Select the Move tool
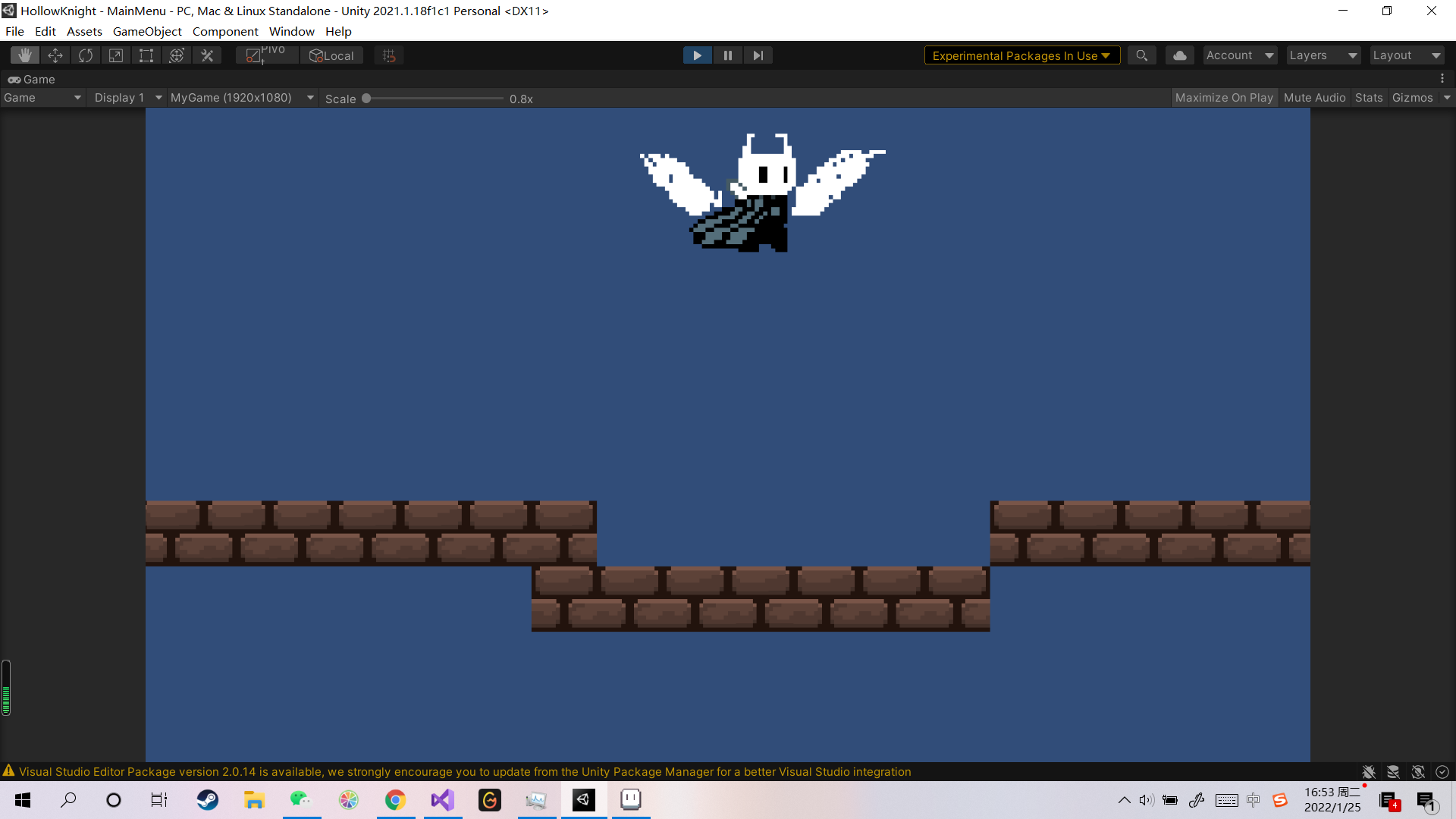Screen dimensions: 1456x819 pyautogui.click(x=55, y=55)
